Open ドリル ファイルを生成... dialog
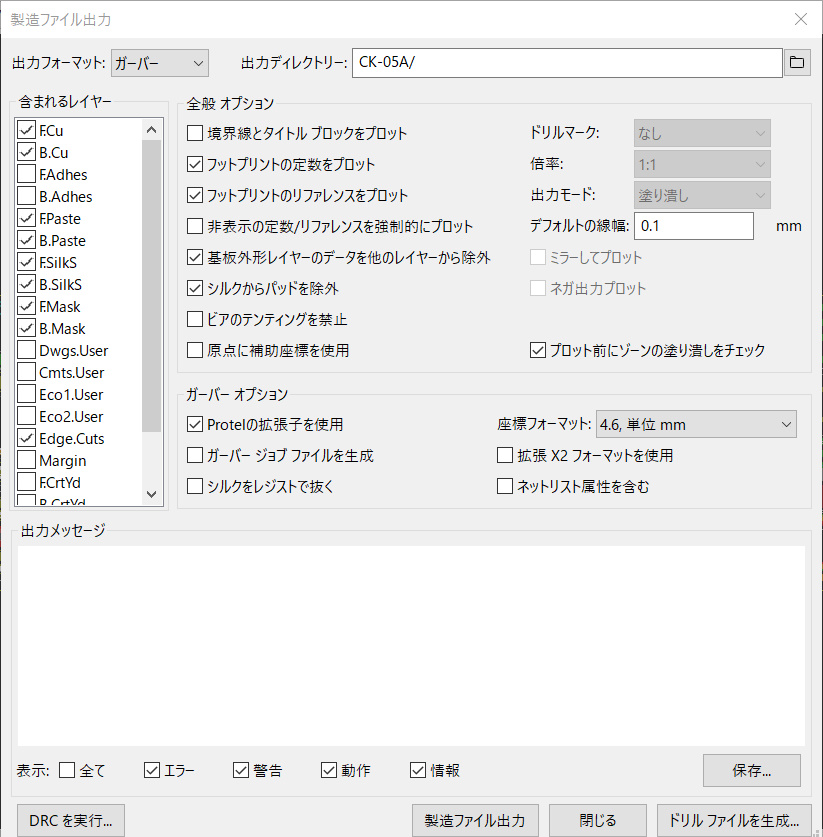The image size is (823, 837). pos(734,820)
